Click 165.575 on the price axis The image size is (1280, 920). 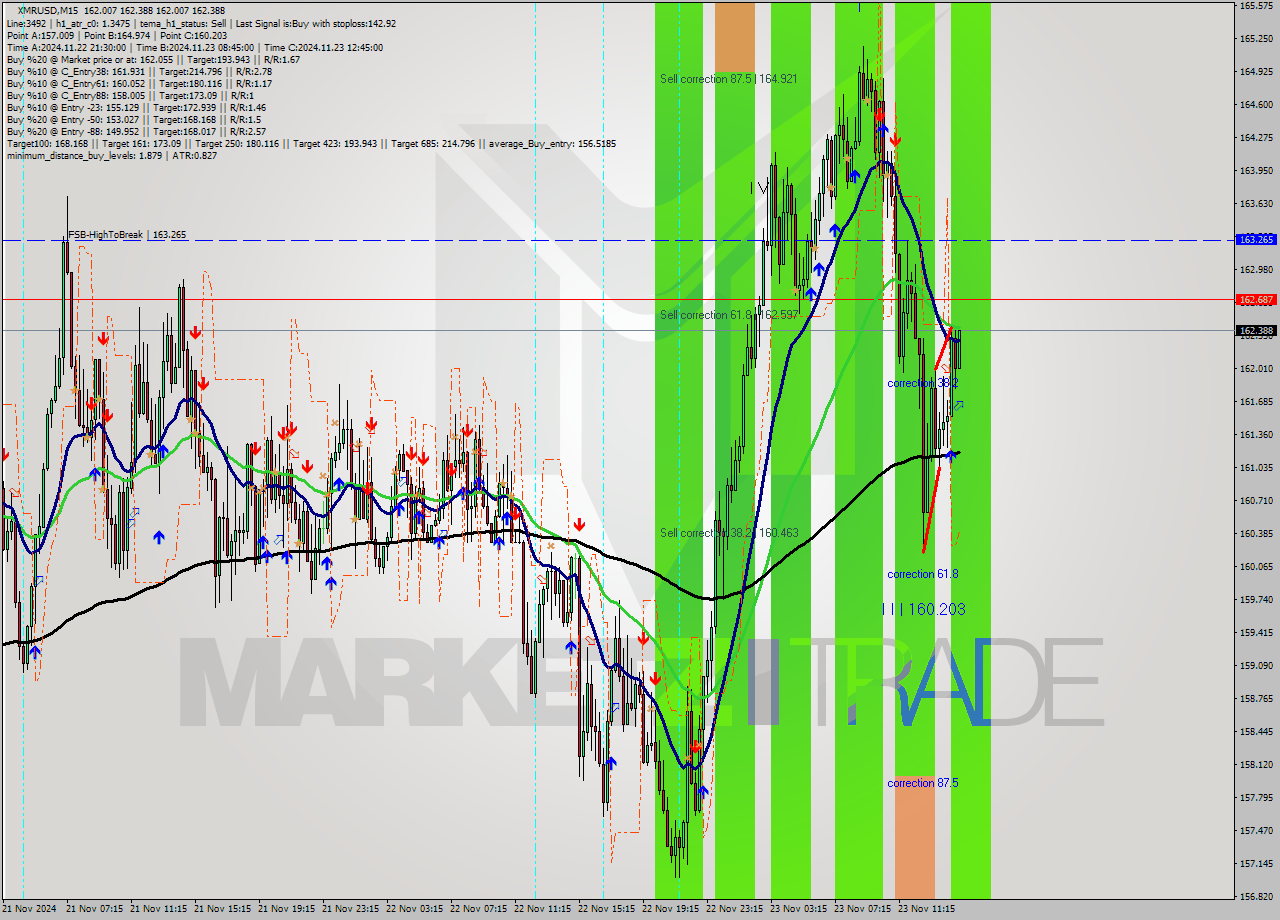pyautogui.click(x=1255, y=6)
